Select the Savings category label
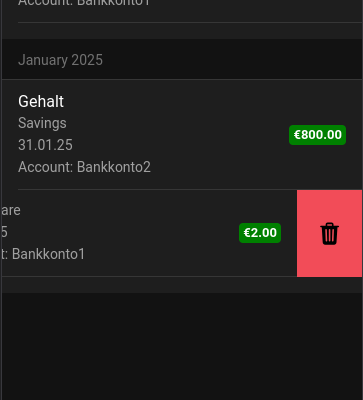Image resolution: width=363 pixels, height=400 pixels. (42, 123)
